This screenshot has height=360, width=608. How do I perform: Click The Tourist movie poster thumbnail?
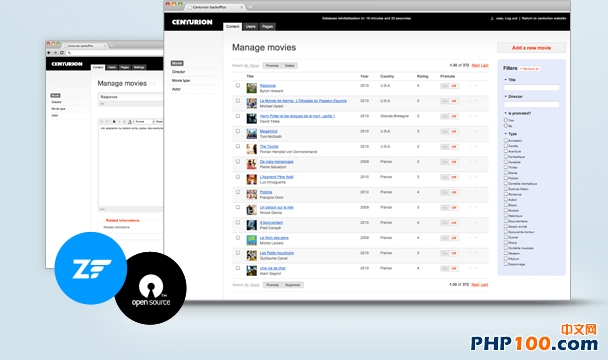coord(252,149)
